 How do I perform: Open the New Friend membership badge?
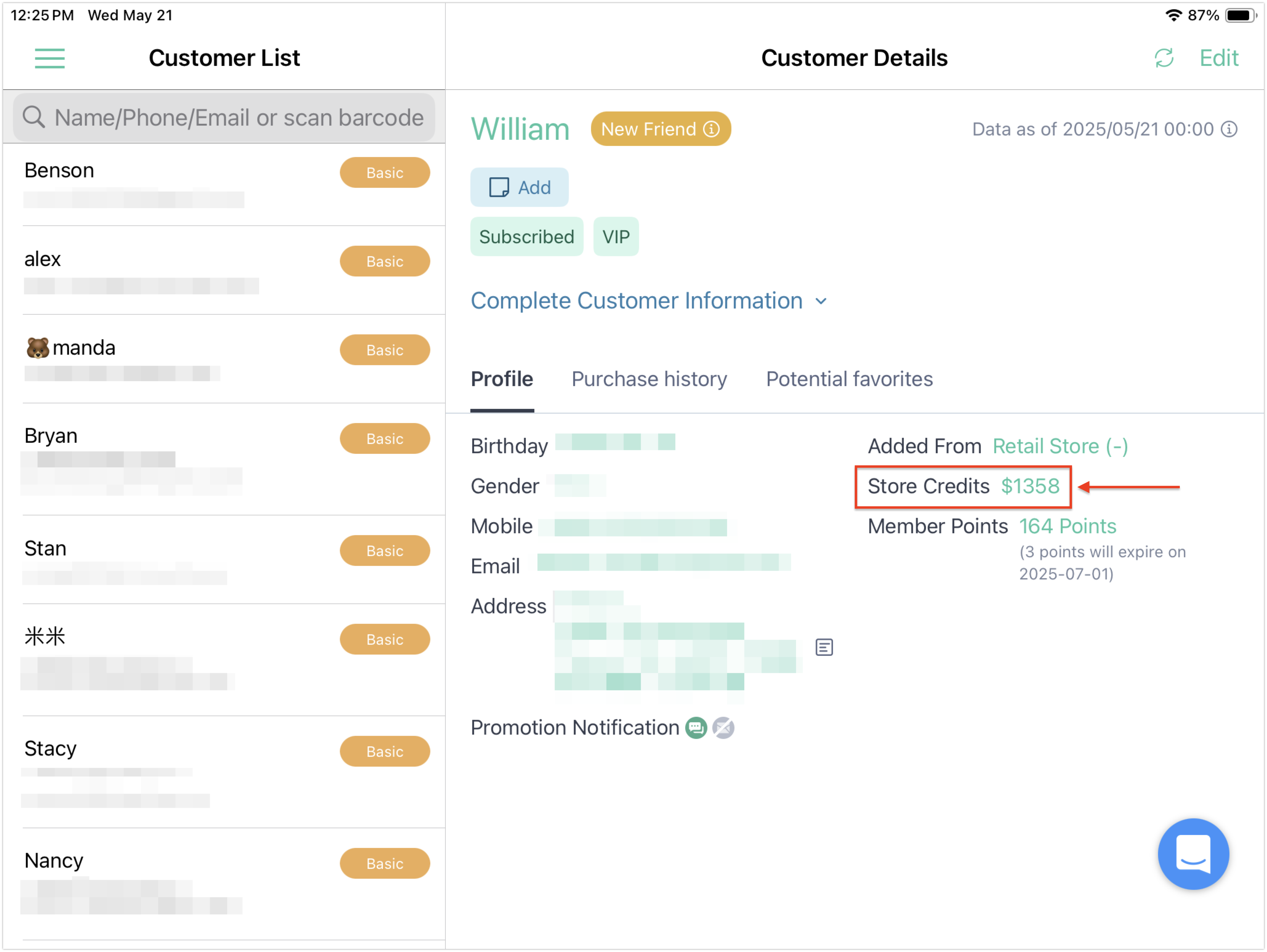pyautogui.click(x=660, y=129)
